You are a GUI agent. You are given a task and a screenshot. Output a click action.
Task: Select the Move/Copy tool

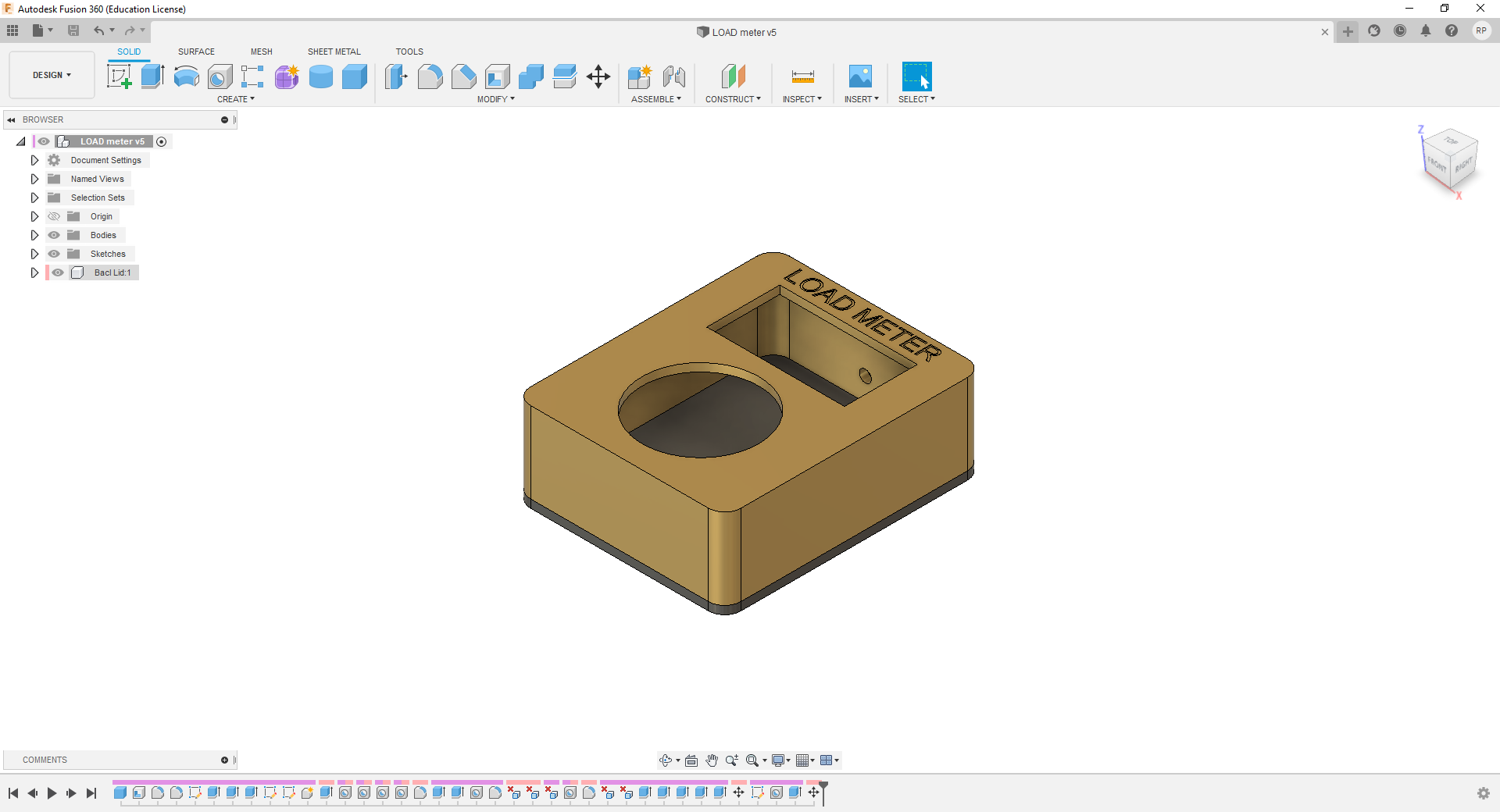coord(598,77)
